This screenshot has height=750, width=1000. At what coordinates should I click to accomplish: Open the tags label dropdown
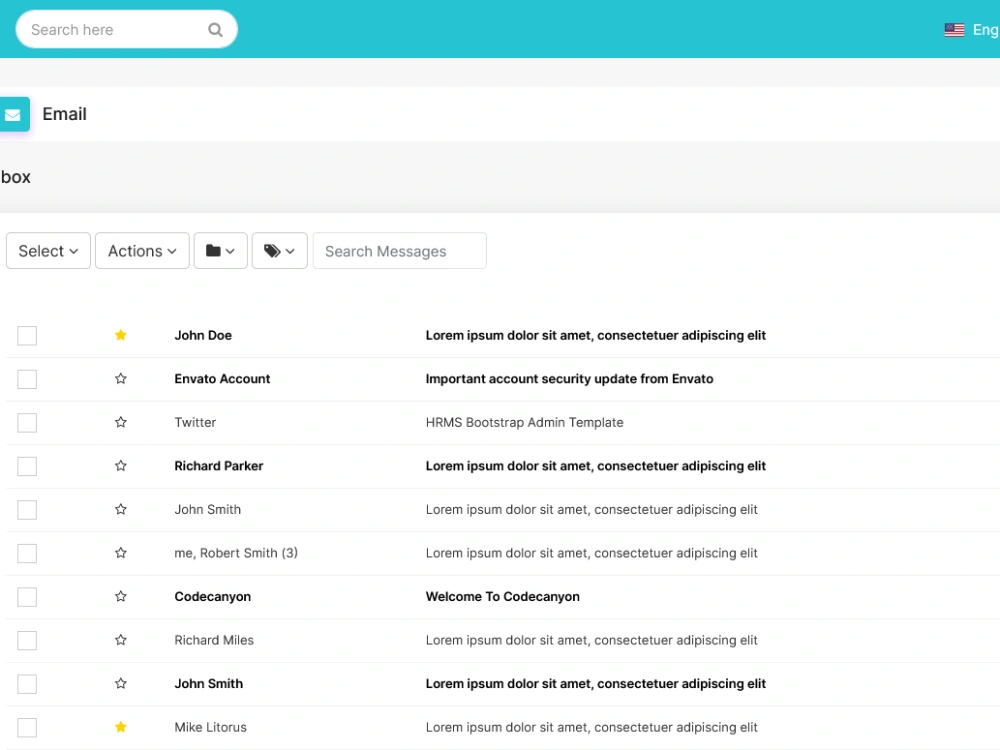click(x=279, y=251)
